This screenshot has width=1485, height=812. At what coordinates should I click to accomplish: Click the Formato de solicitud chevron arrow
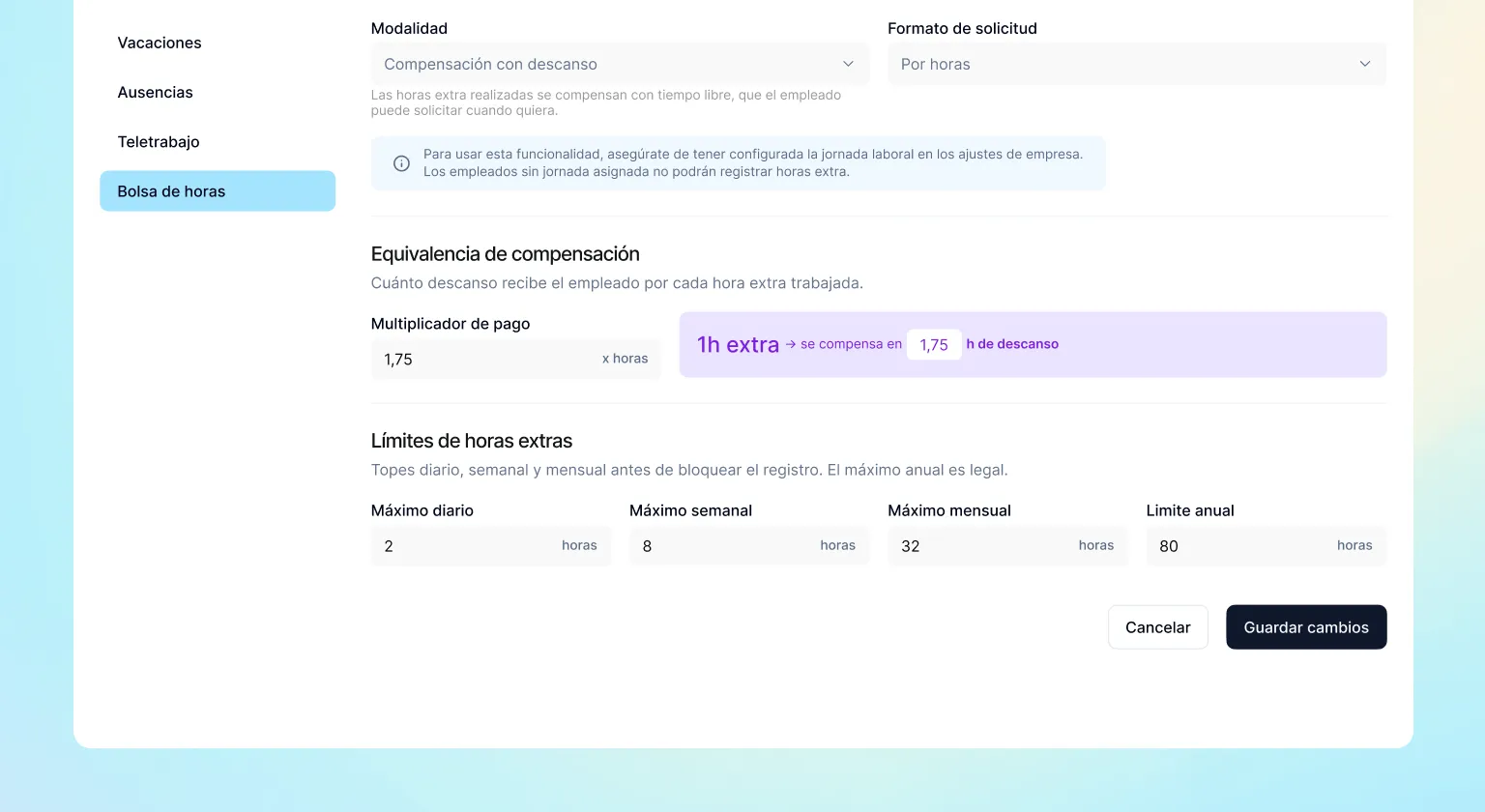point(1365,64)
